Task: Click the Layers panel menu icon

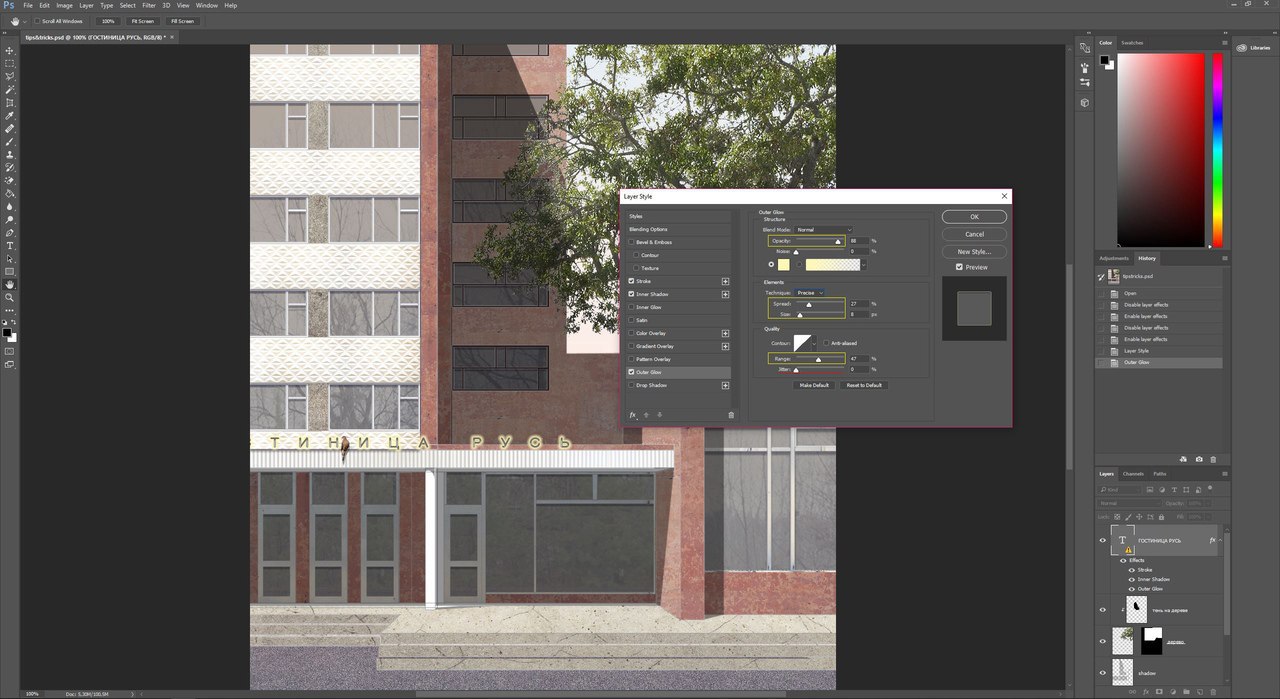Action: coord(1223,474)
